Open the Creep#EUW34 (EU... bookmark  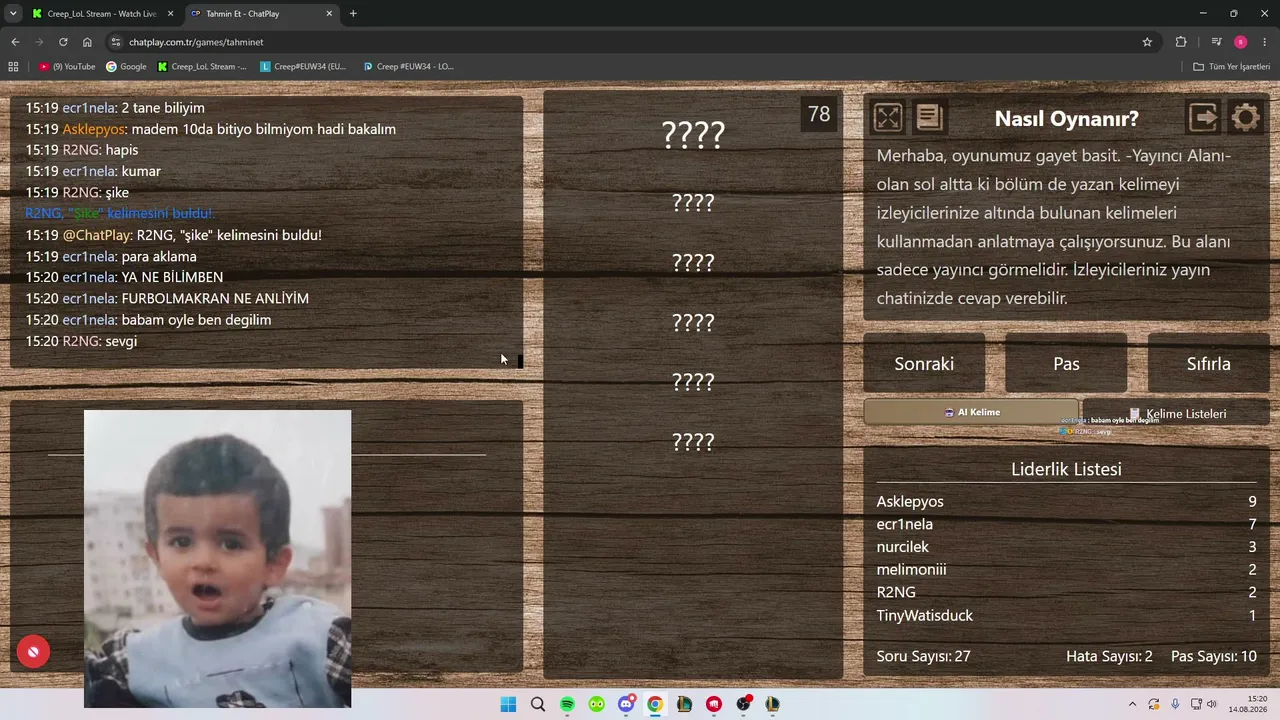(303, 67)
